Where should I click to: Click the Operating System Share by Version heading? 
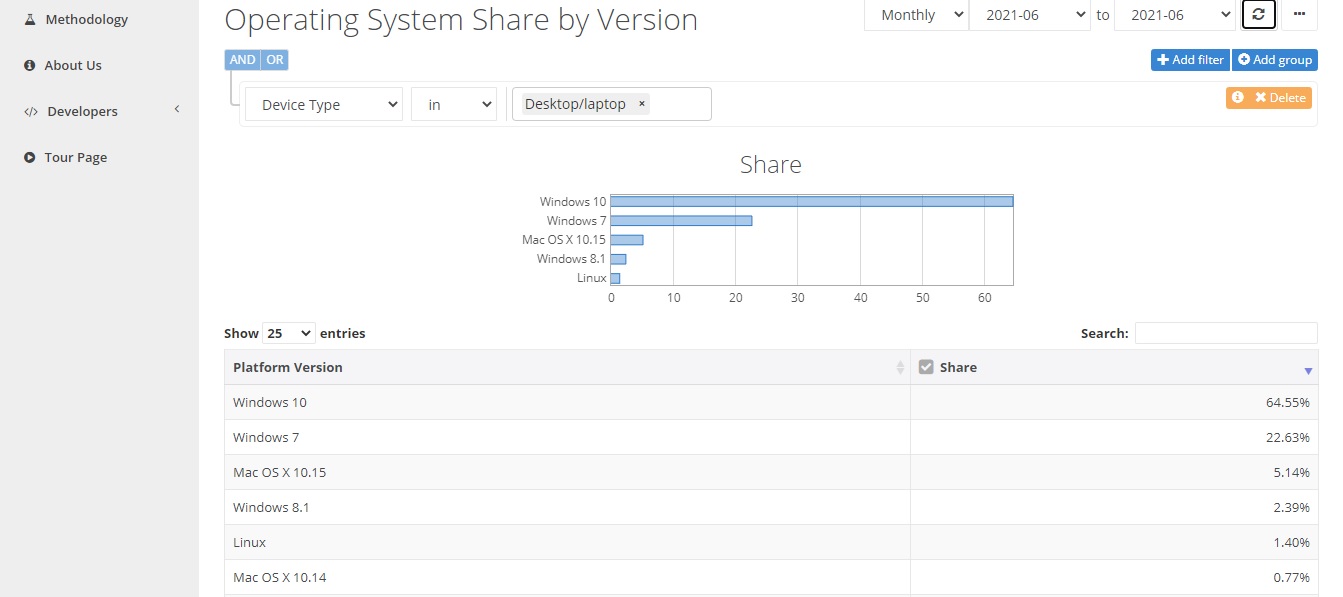pyautogui.click(x=461, y=20)
